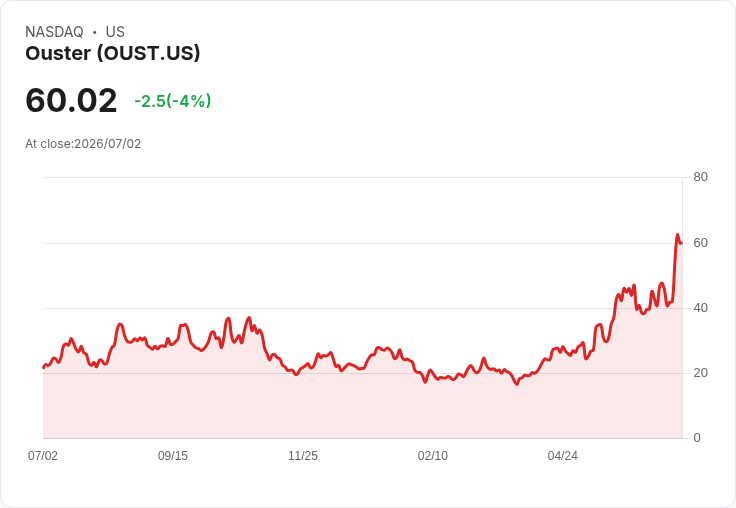The image size is (736, 508).
Task: Click the 11/25 date on x-axis
Action: point(303,456)
